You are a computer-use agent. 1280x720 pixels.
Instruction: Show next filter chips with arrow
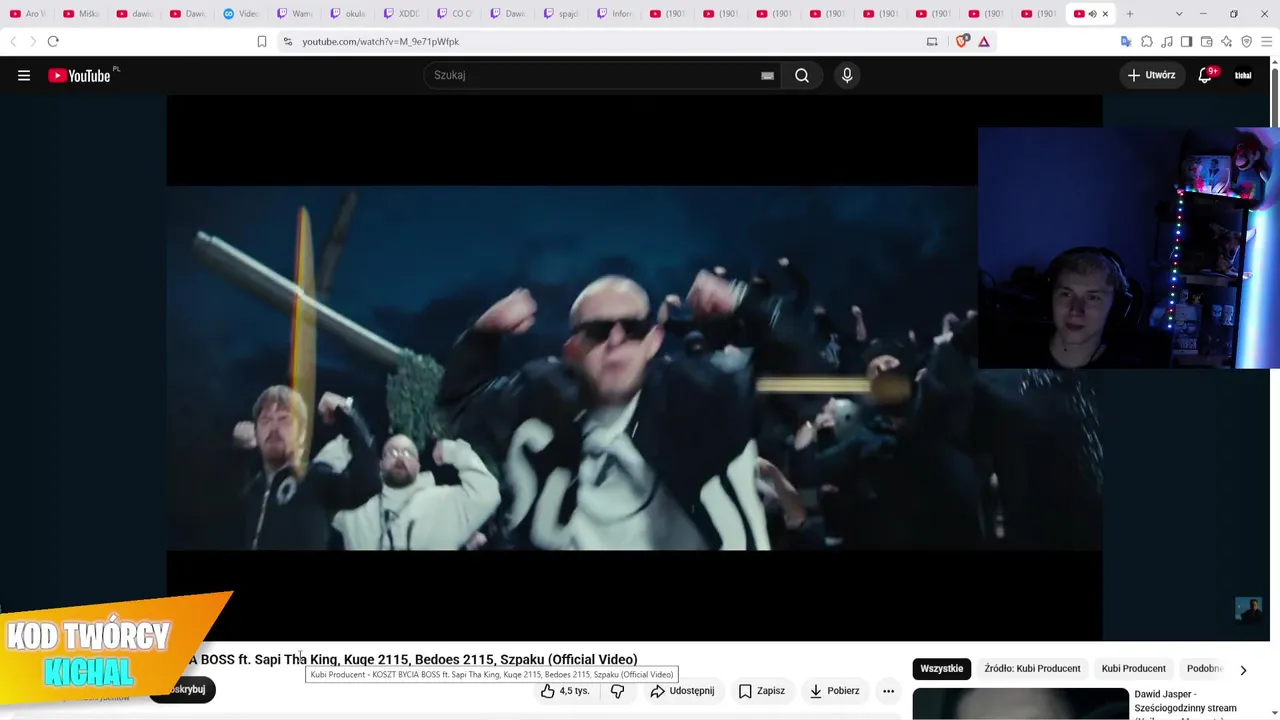[x=1243, y=670]
